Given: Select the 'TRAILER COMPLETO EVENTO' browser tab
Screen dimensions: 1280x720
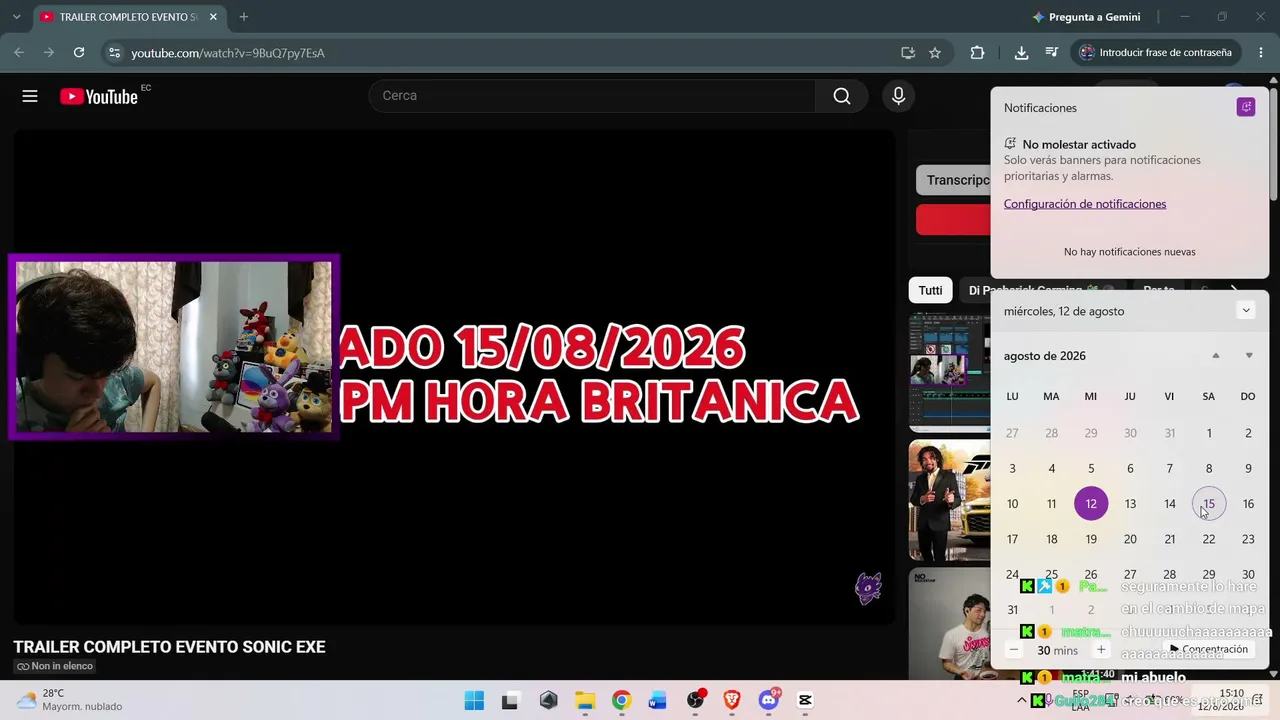Looking at the screenshot, I should pos(128,17).
